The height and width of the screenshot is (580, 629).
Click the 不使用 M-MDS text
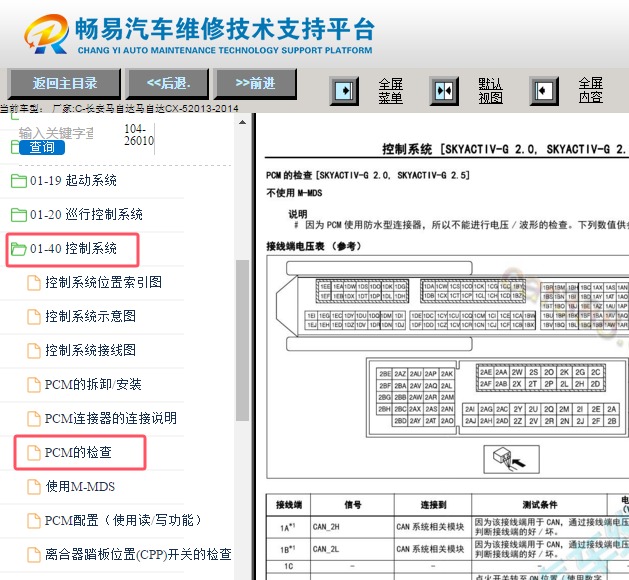294,193
